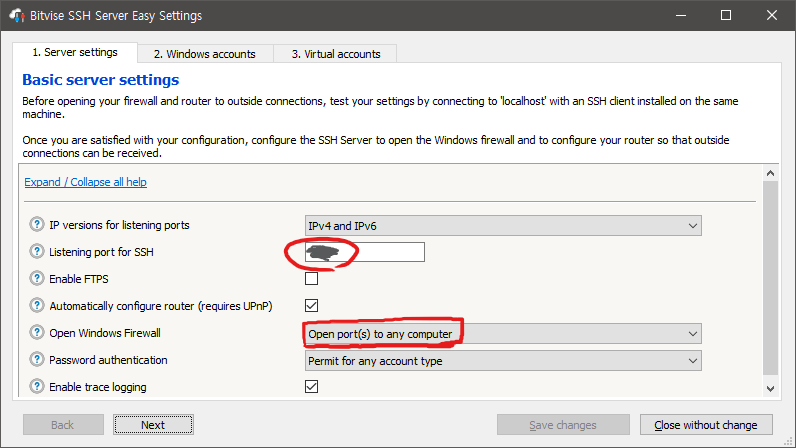Close the Easy Settings window
The image size is (796, 448).
[x=772, y=15]
